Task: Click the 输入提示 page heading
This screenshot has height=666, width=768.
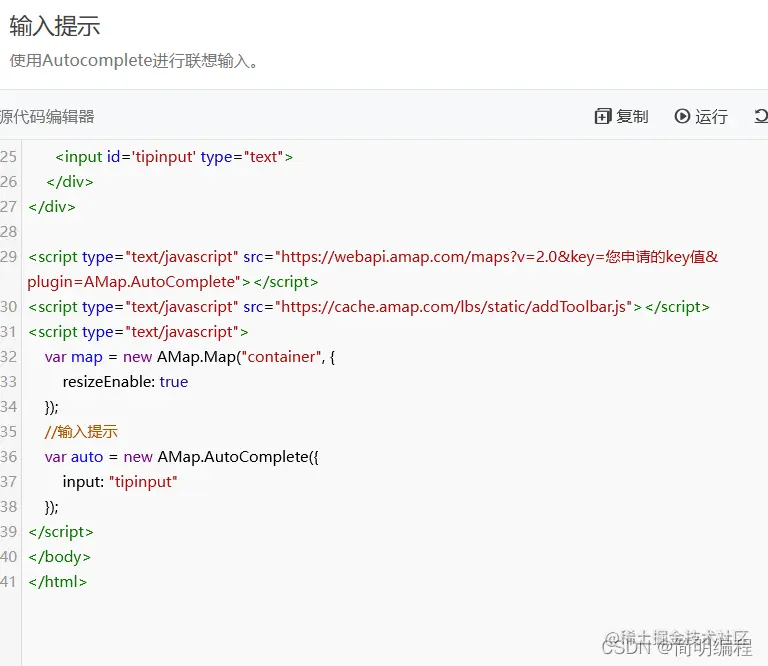Action: pyautogui.click(x=55, y=26)
